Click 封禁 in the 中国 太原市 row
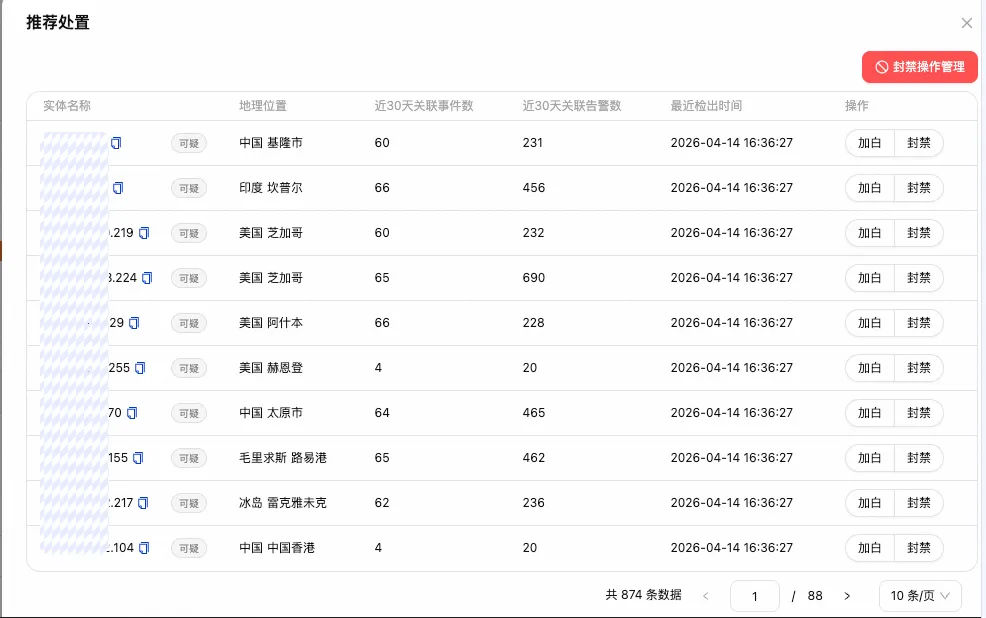The width and height of the screenshot is (986, 618). tap(919, 412)
